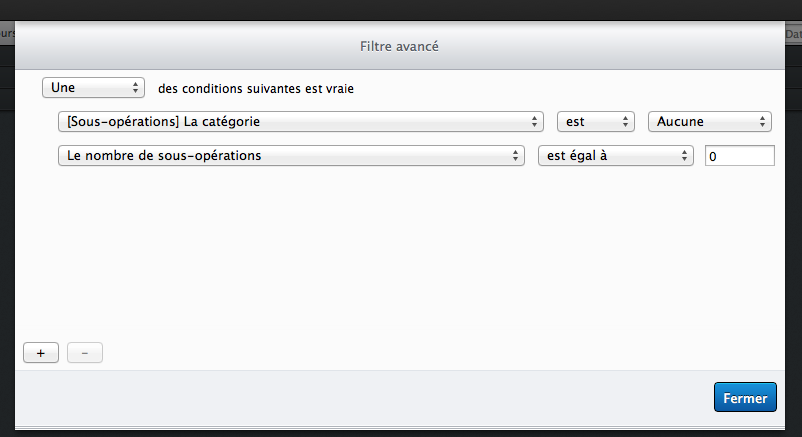Open the "Aucune" category value dropdown
Screen dimensions: 802x437
coord(710,122)
